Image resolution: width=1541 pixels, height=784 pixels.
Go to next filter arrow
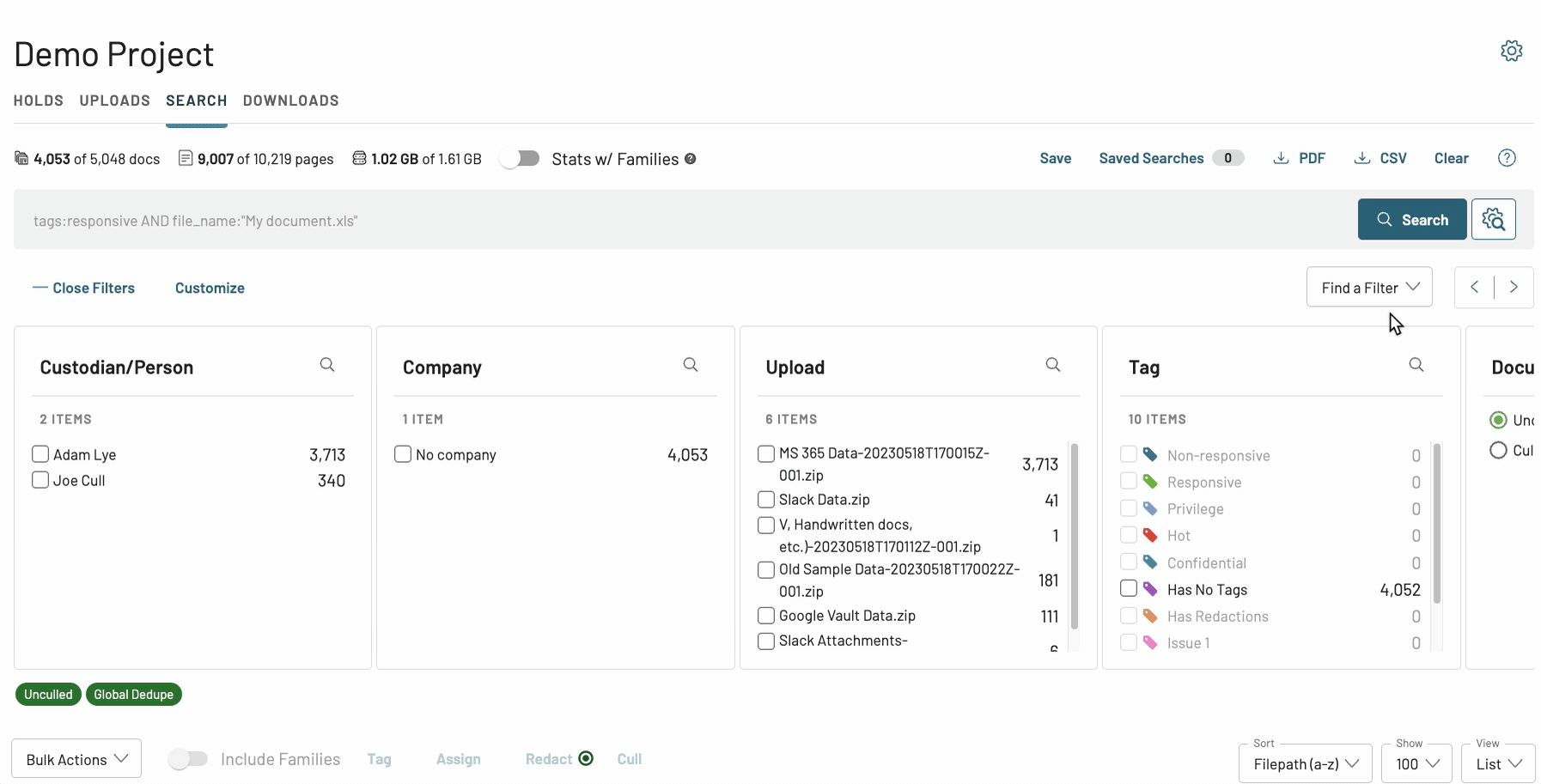click(x=1514, y=288)
